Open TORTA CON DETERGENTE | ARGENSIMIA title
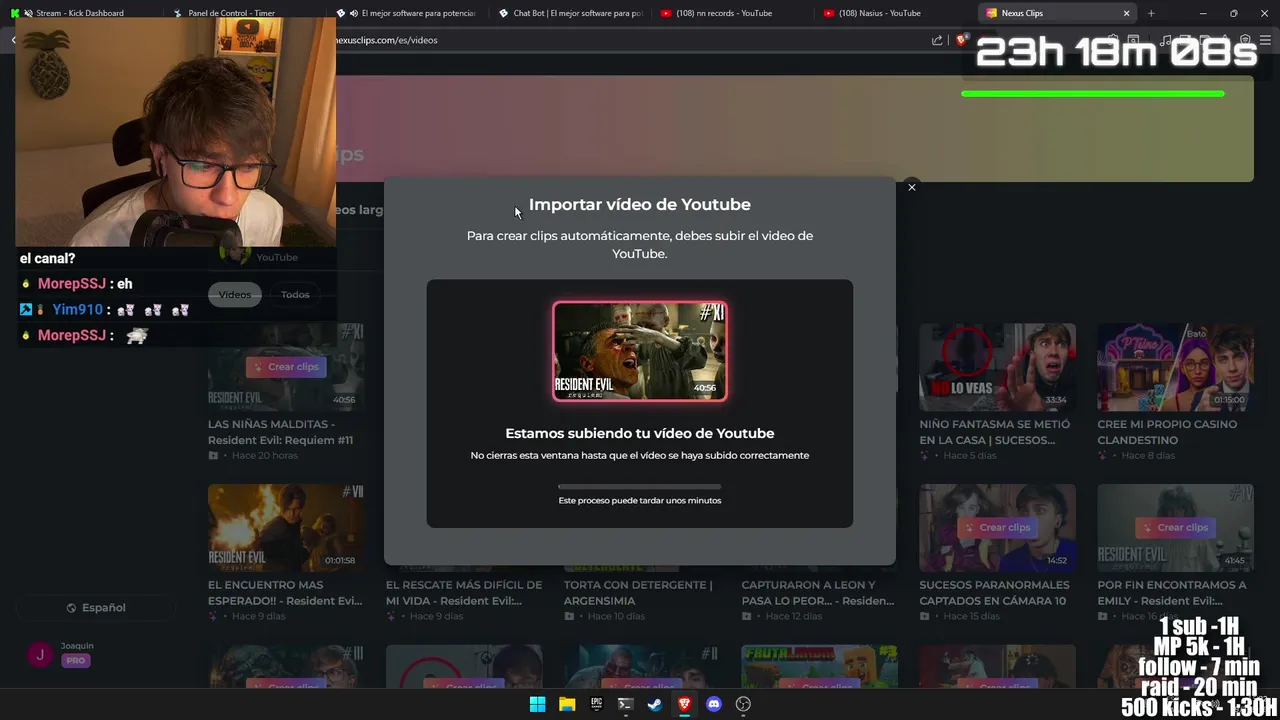This screenshot has height=720, width=1280. tap(638, 593)
